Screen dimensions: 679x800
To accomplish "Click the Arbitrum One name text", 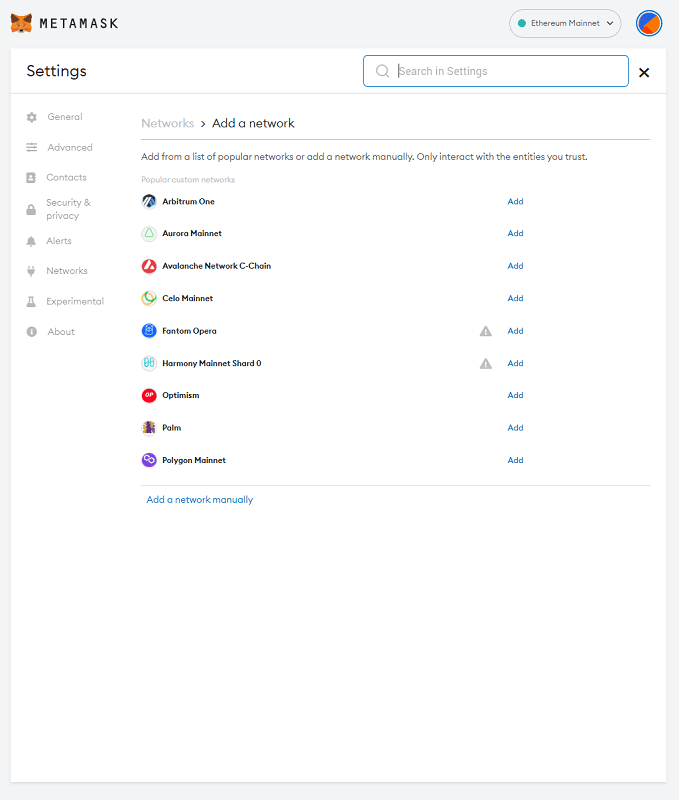I will (x=188, y=202).
